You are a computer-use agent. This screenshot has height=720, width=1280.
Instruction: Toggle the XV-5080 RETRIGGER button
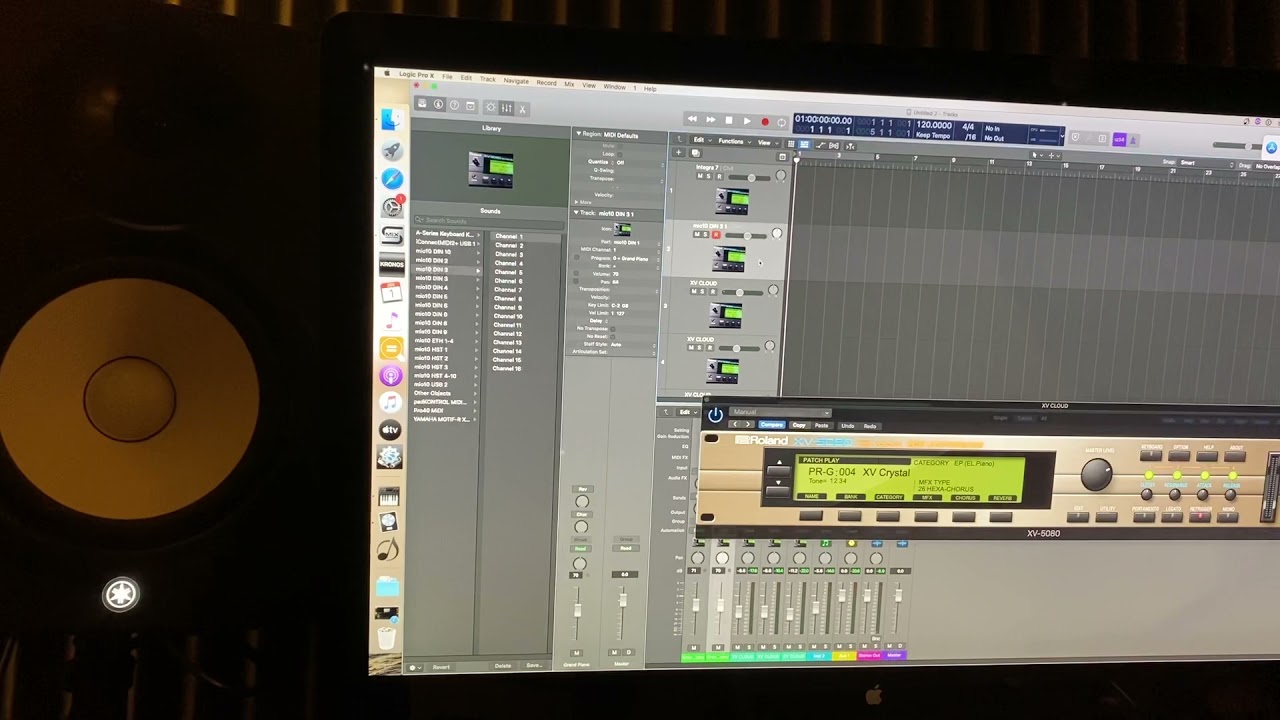(1200, 517)
